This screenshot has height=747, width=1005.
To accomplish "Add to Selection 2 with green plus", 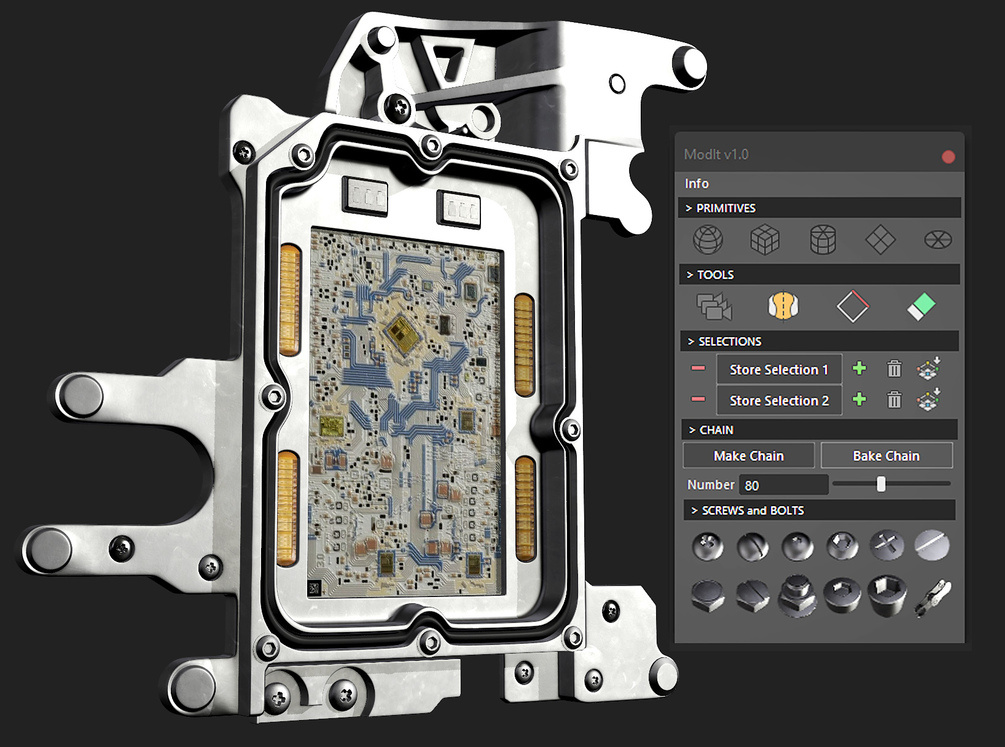I will pos(859,401).
